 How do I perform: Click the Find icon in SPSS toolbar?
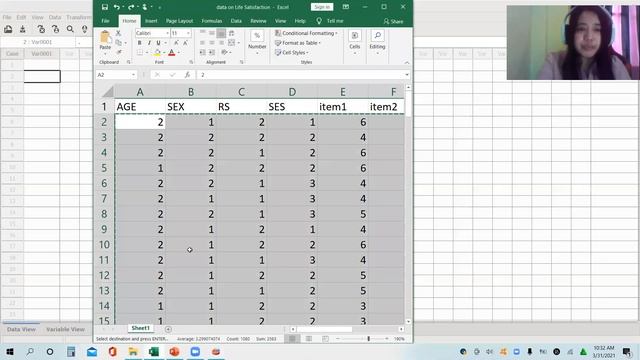(x=70, y=29)
